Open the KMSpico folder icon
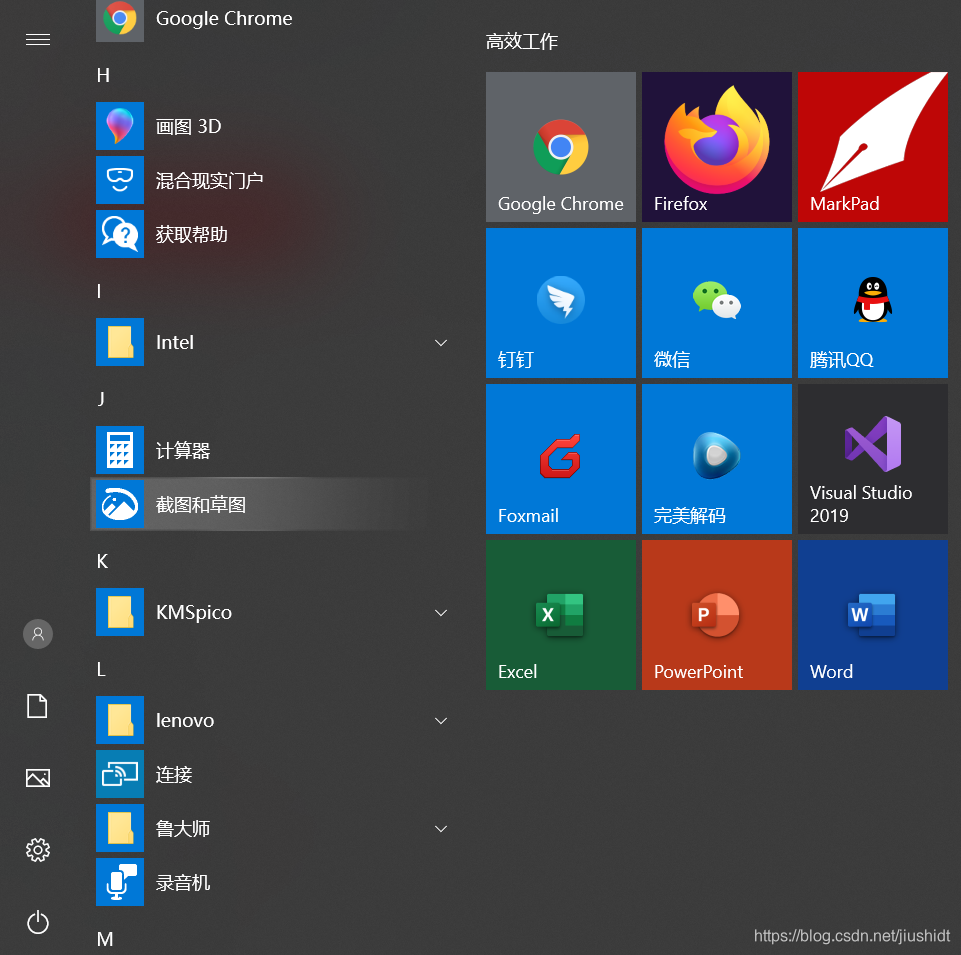 [x=120, y=612]
